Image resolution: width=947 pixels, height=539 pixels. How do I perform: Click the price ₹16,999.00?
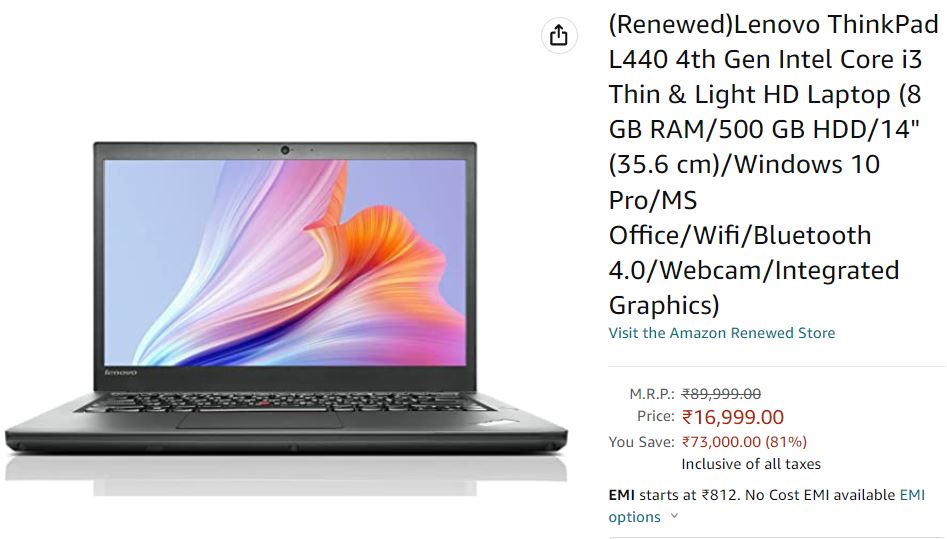[x=733, y=417]
